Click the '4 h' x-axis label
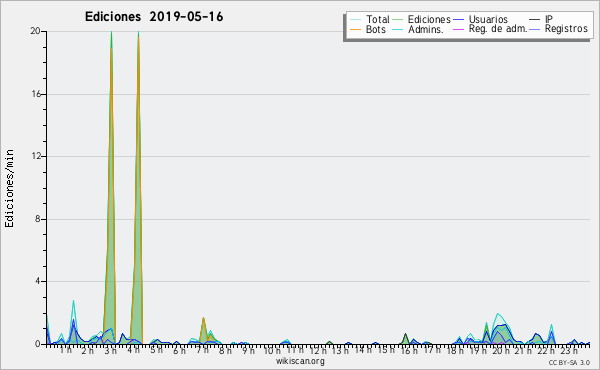 tap(133, 350)
